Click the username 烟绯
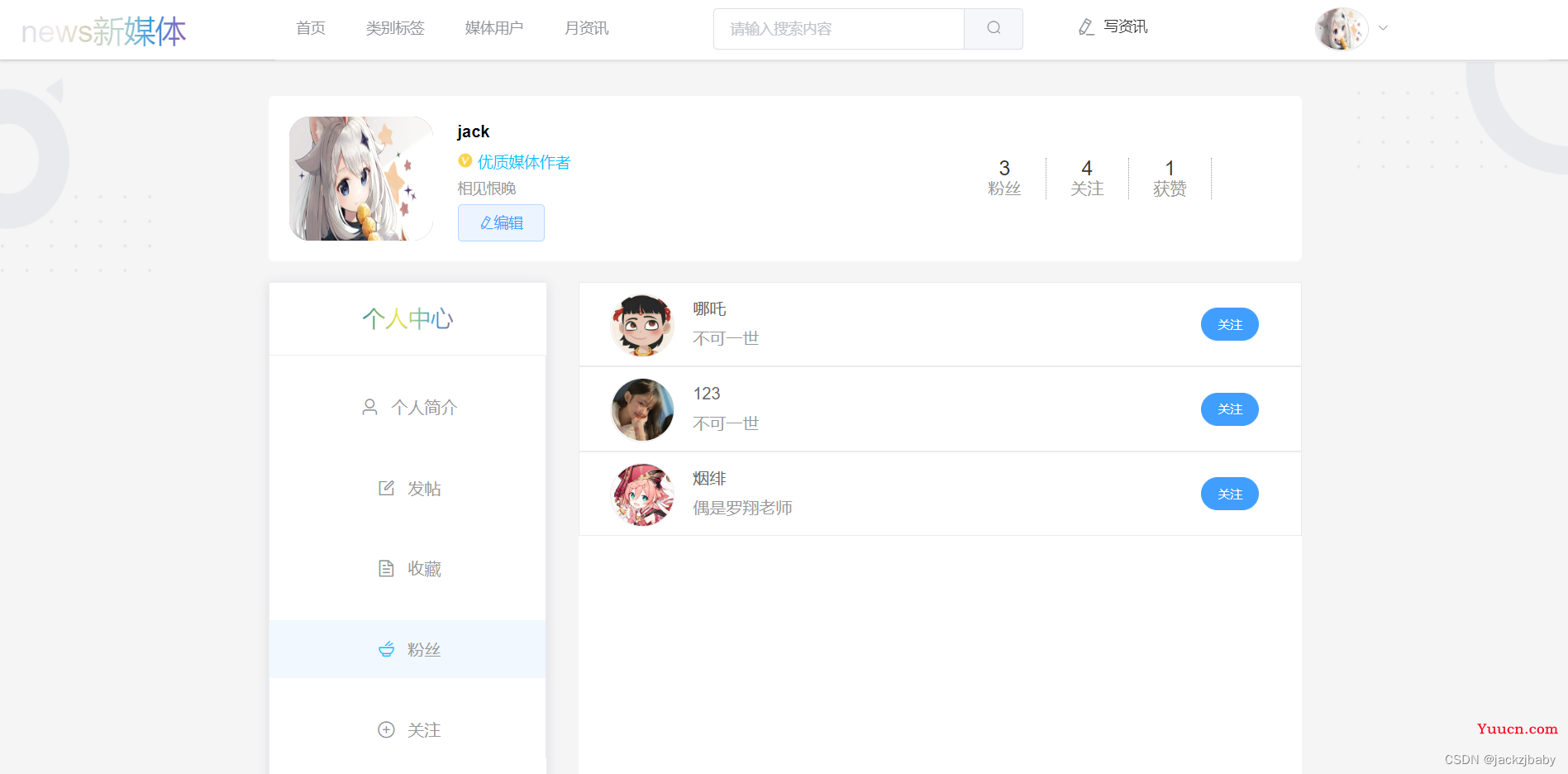 point(709,479)
